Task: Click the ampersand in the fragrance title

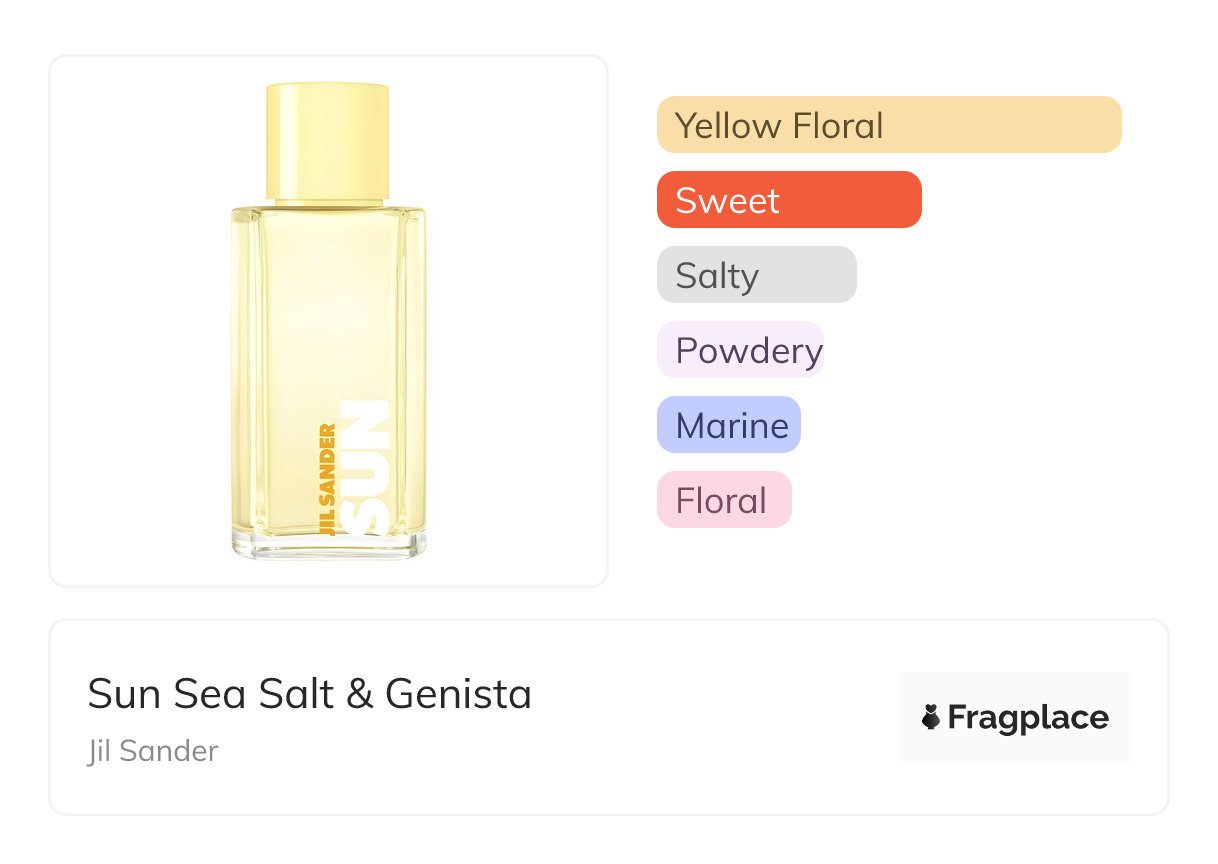Action: point(359,694)
